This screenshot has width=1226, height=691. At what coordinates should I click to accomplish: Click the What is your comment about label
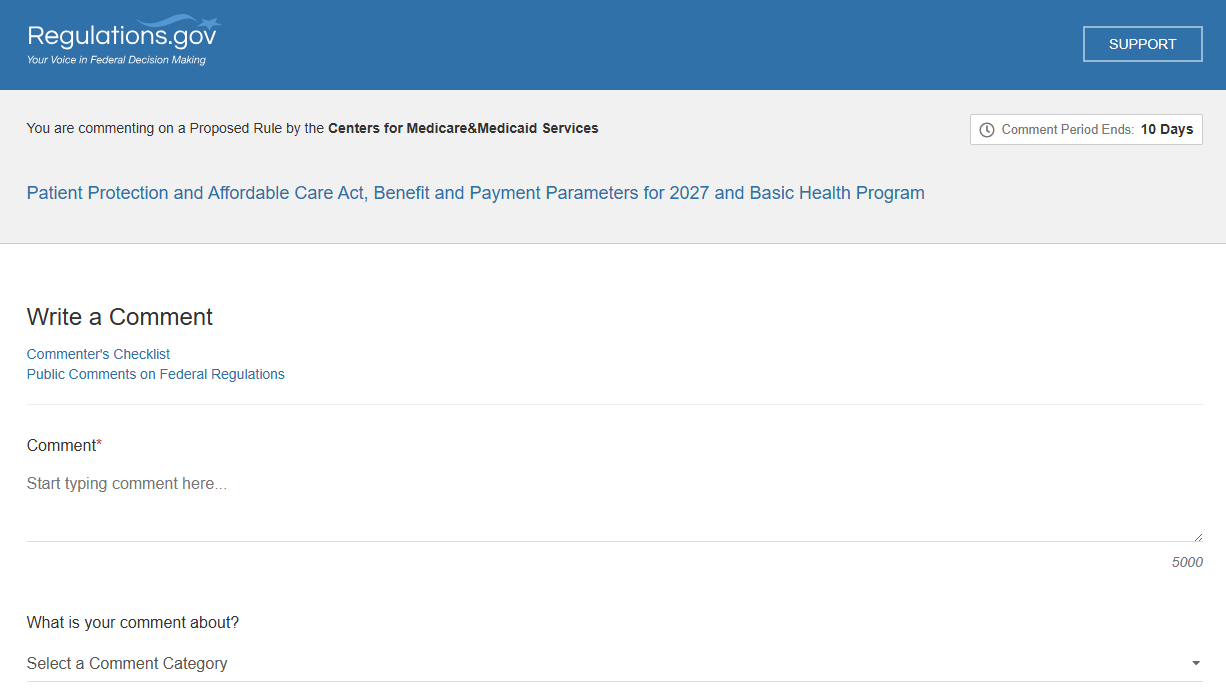click(132, 622)
